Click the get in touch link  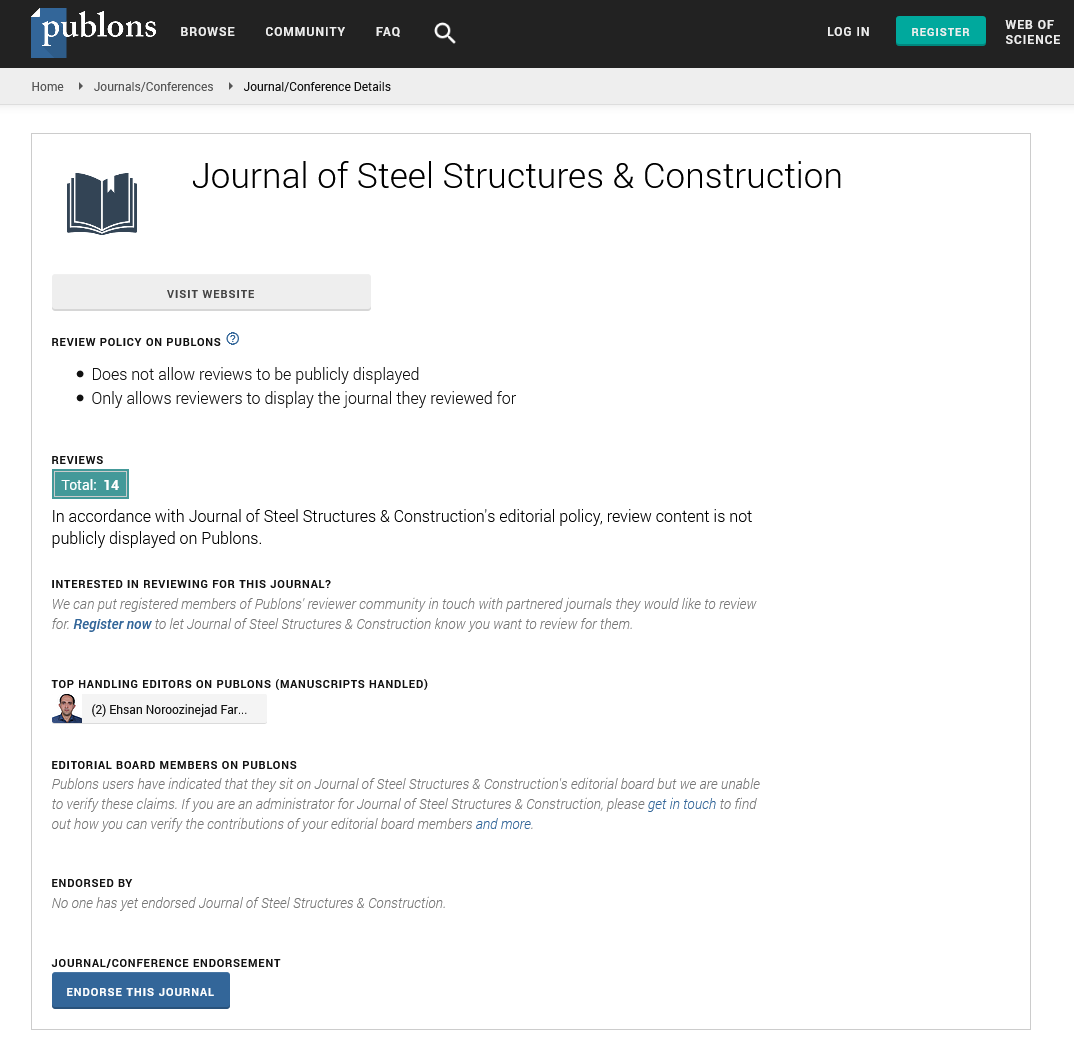[681, 804]
